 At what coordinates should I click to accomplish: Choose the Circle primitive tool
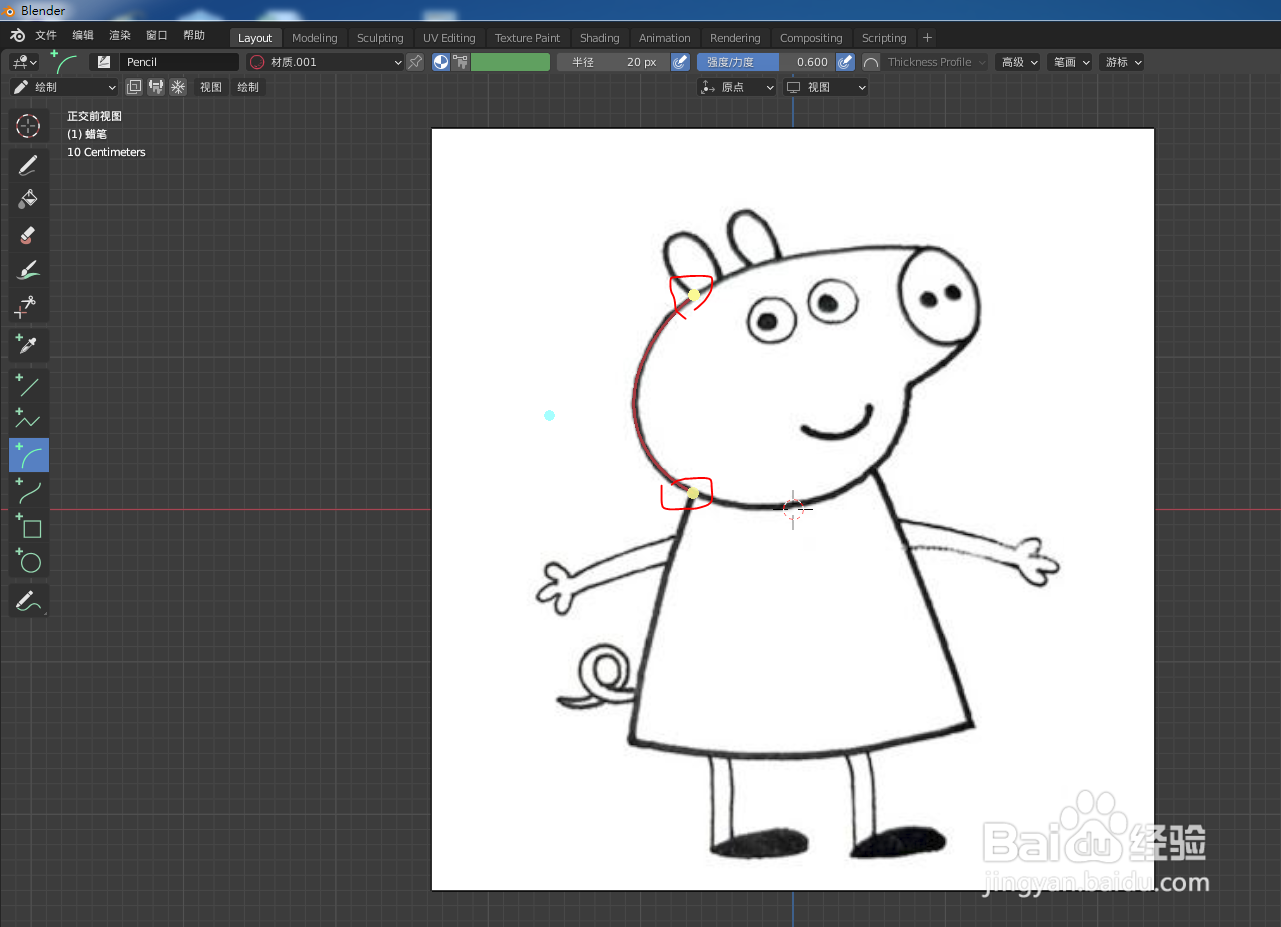[x=28, y=561]
